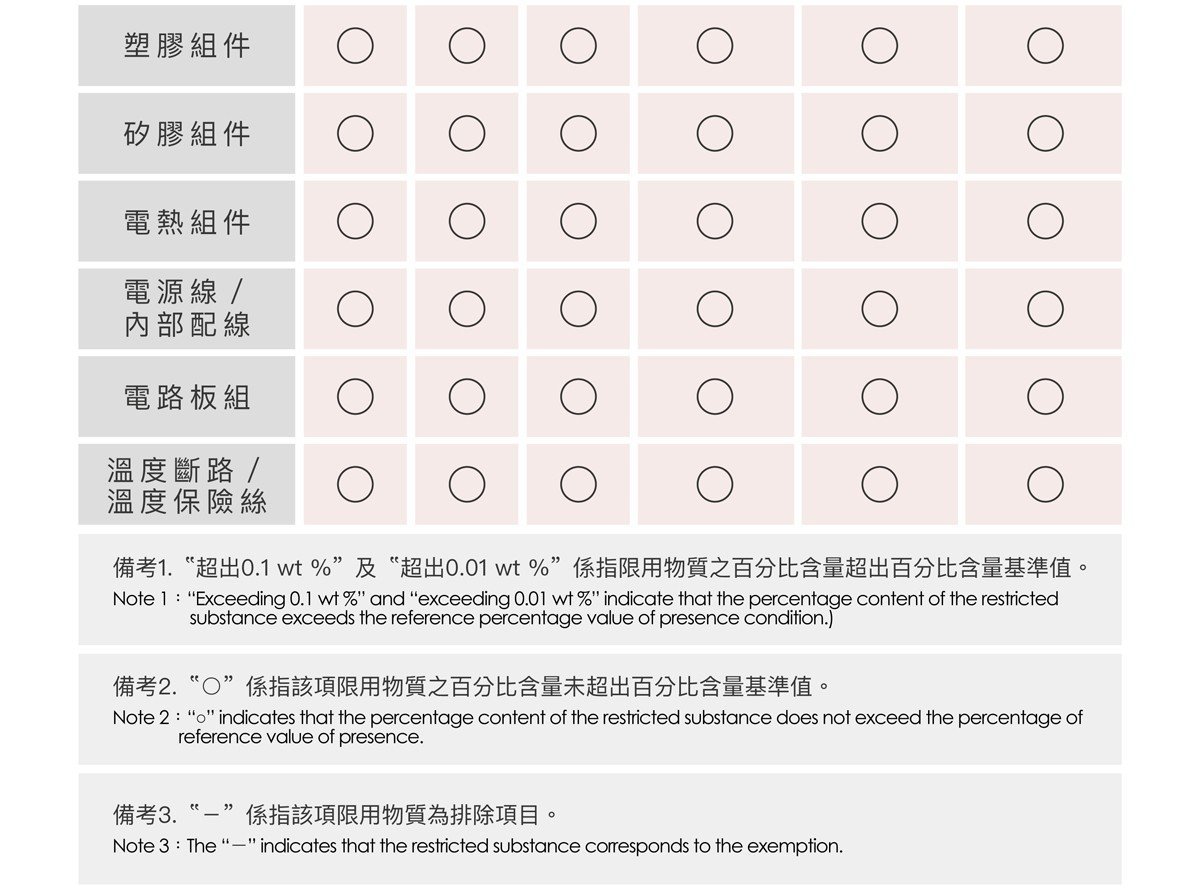The height and width of the screenshot is (891, 1200).
Task: Select the 電路板組 row header
Action: 187,397
